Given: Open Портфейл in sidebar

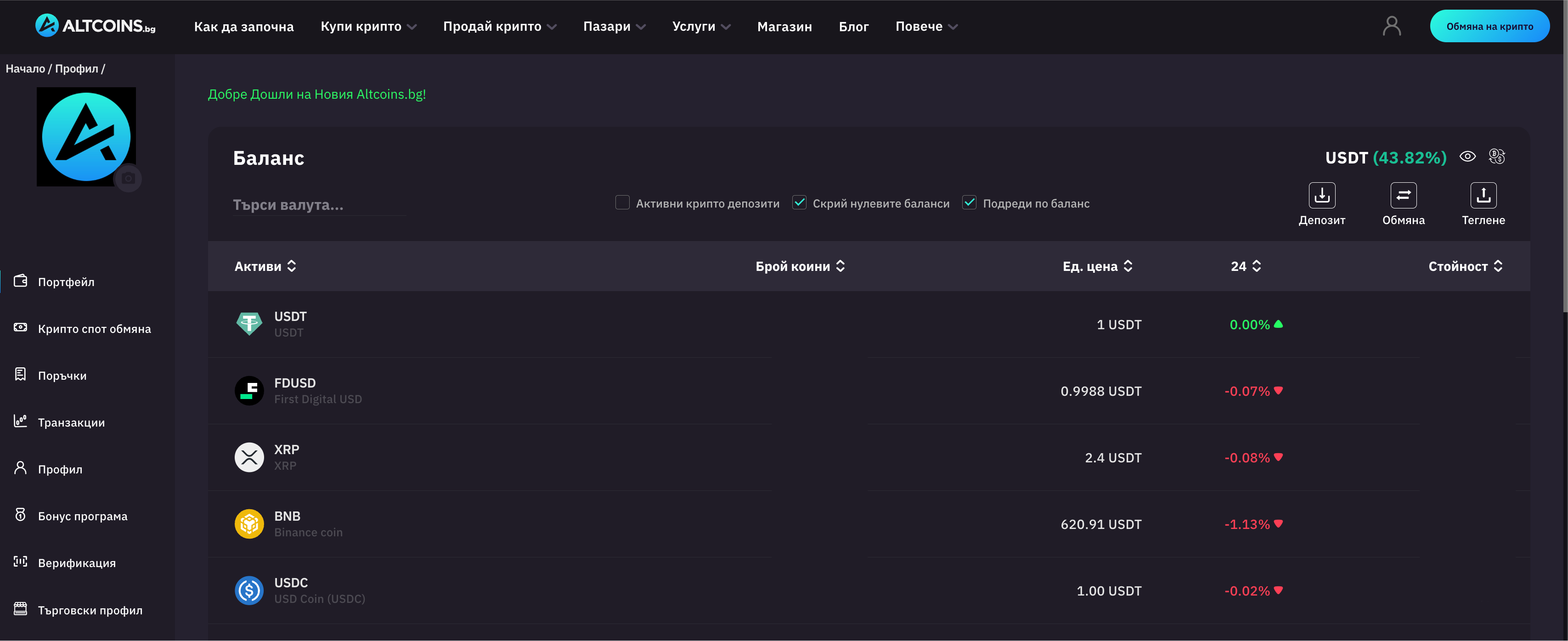Looking at the screenshot, I should coord(66,282).
